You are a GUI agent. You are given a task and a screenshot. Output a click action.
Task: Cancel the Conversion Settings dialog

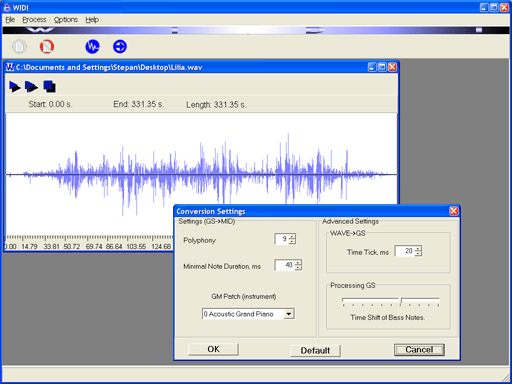coord(419,350)
